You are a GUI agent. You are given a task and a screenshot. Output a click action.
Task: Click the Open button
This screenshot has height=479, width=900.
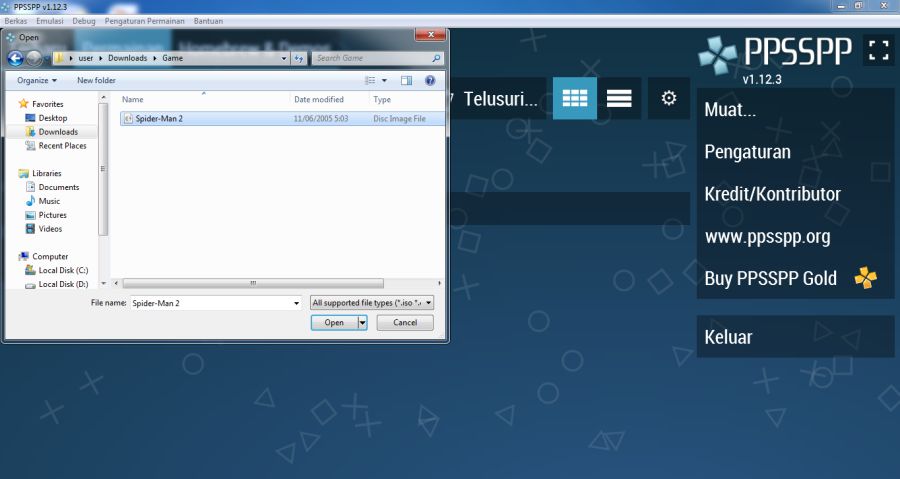coord(333,323)
